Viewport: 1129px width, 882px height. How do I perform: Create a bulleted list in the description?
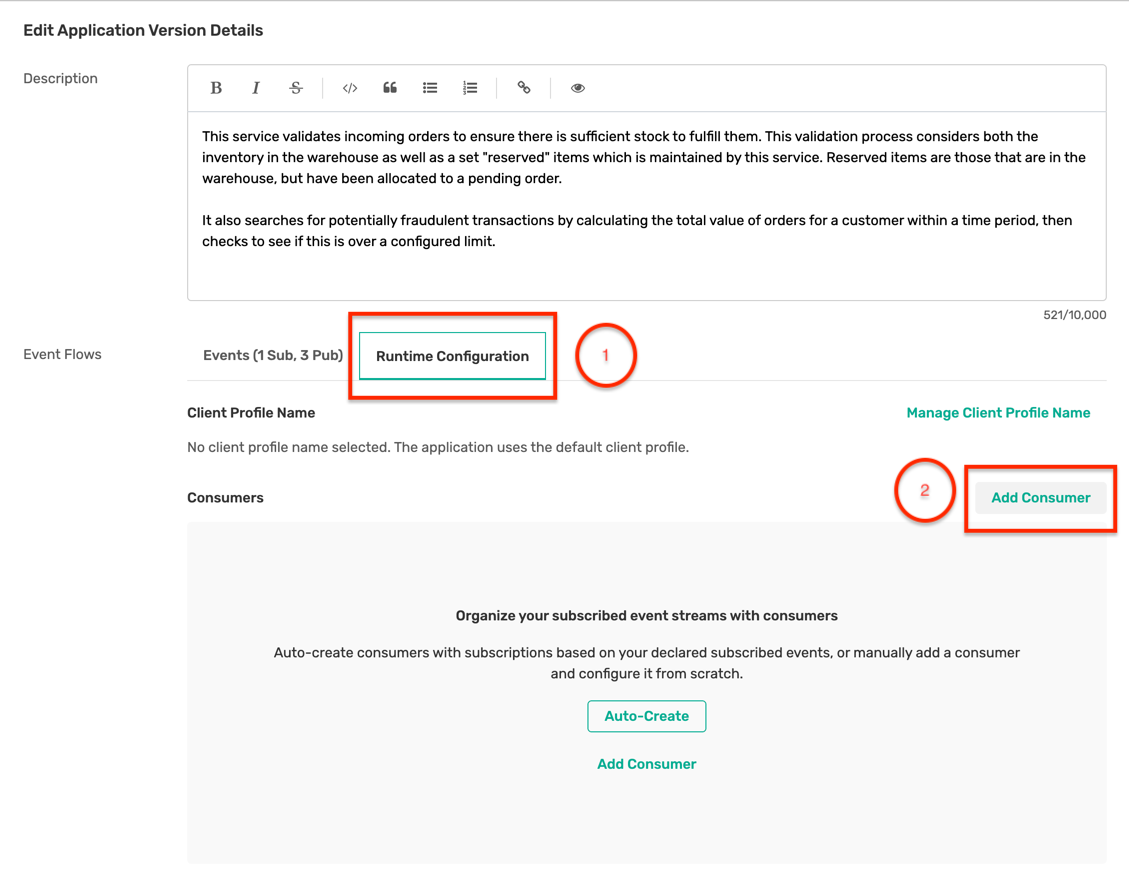[430, 88]
